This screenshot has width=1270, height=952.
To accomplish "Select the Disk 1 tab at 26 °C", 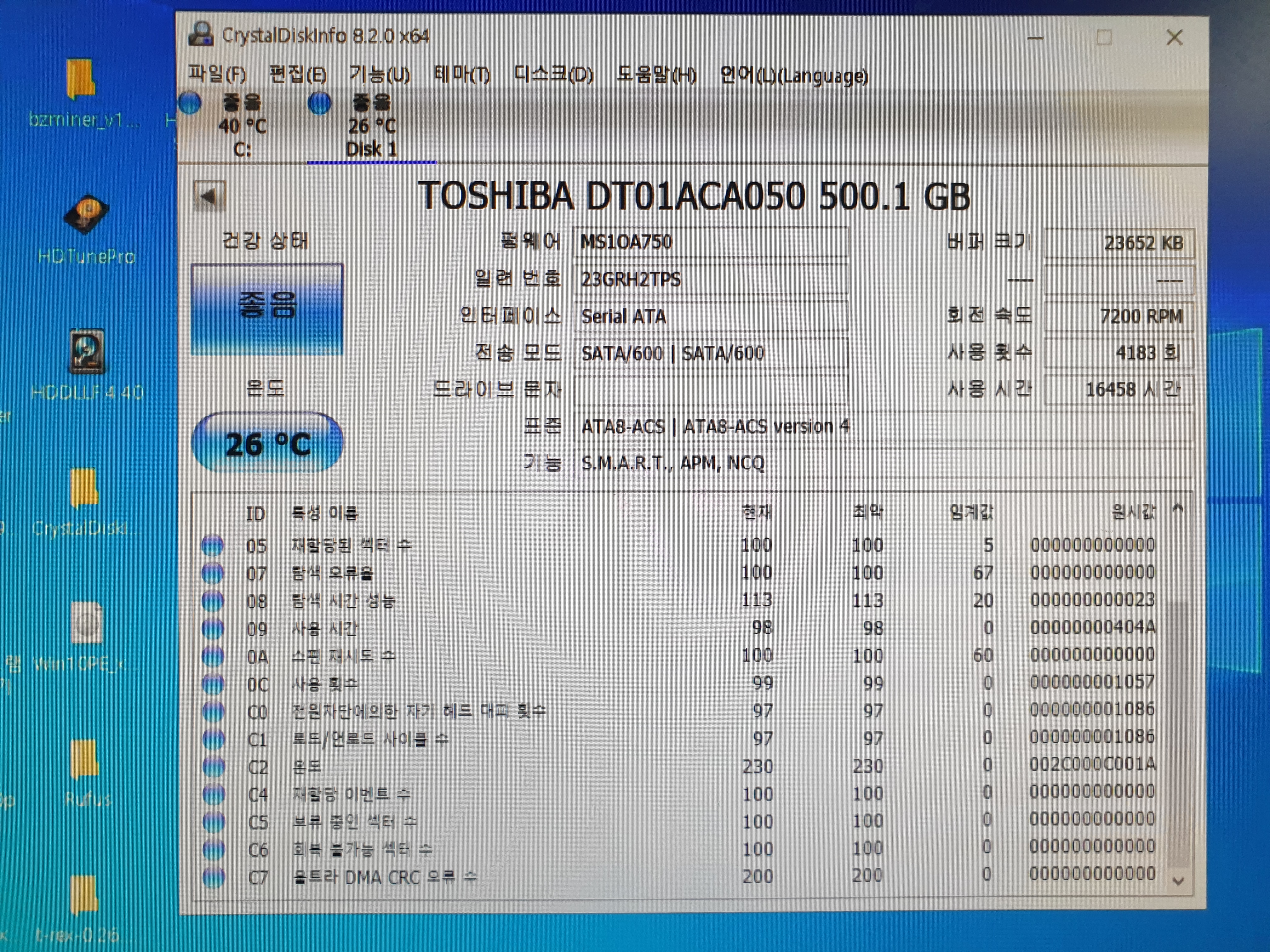I will 371,126.
